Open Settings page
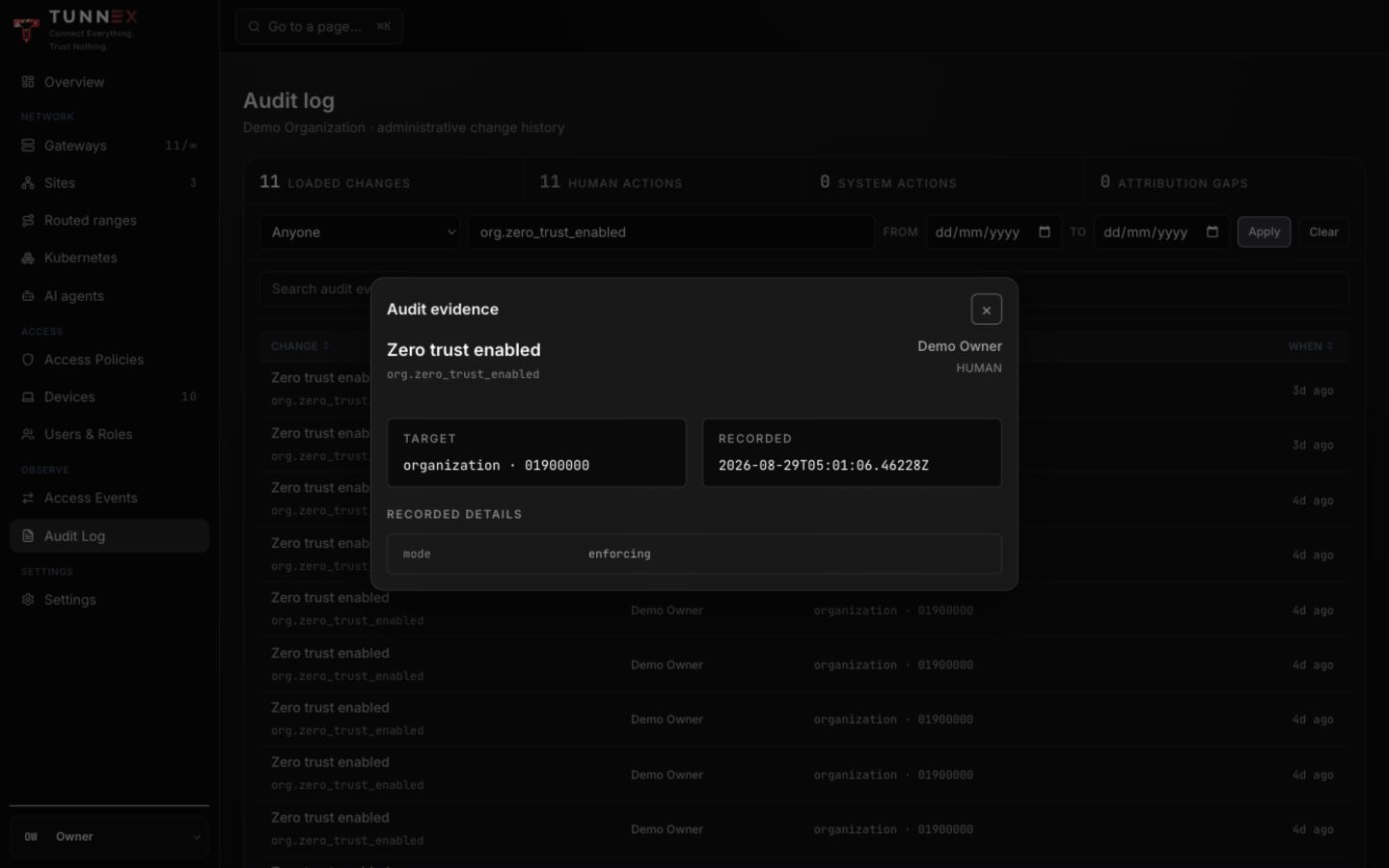This screenshot has width=1389, height=868. tap(109, 600)
